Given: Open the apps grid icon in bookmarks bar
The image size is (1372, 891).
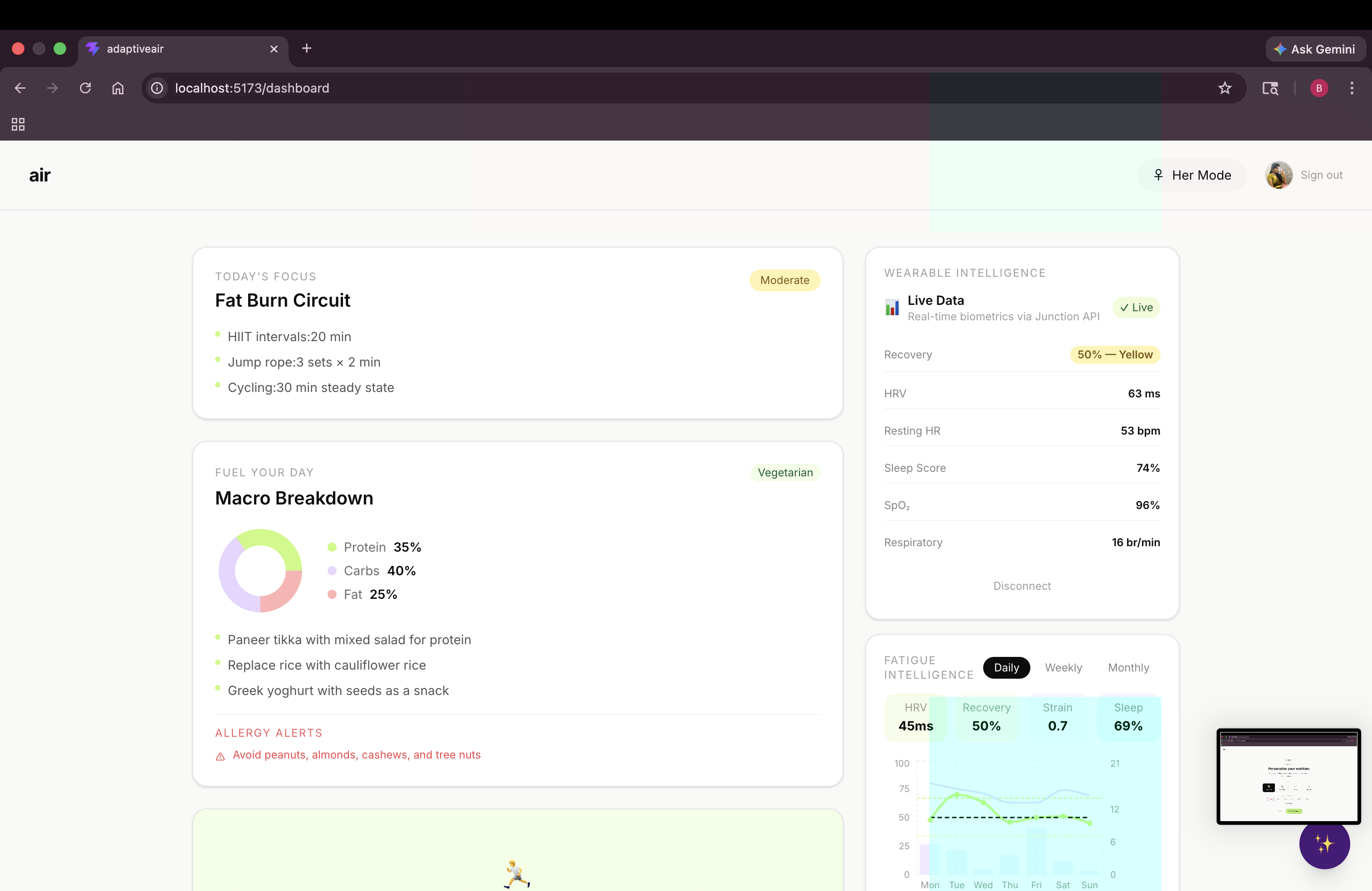Looking at the screenshot, I should pos(18,124).
